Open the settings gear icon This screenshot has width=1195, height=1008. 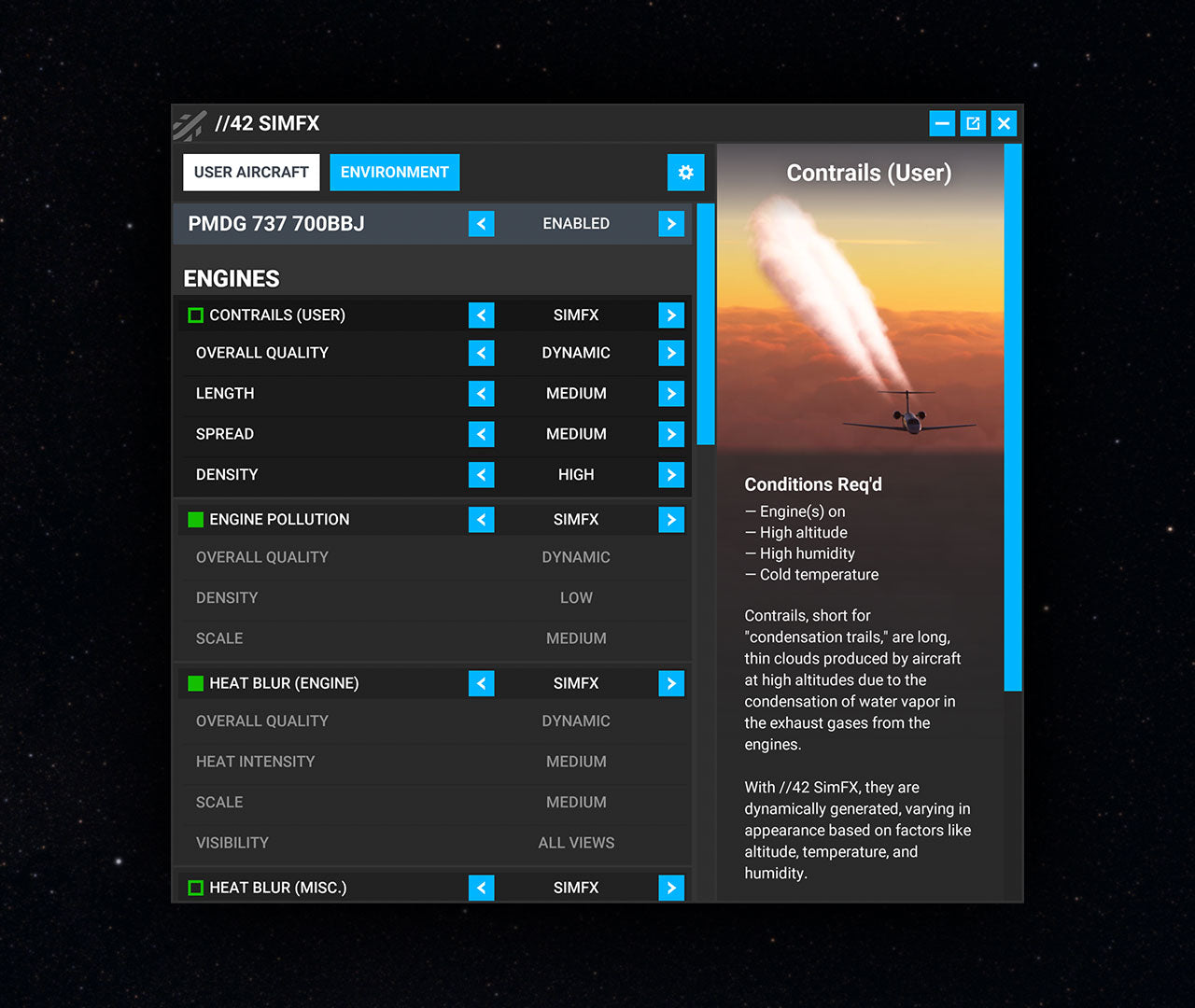[685, 173]
